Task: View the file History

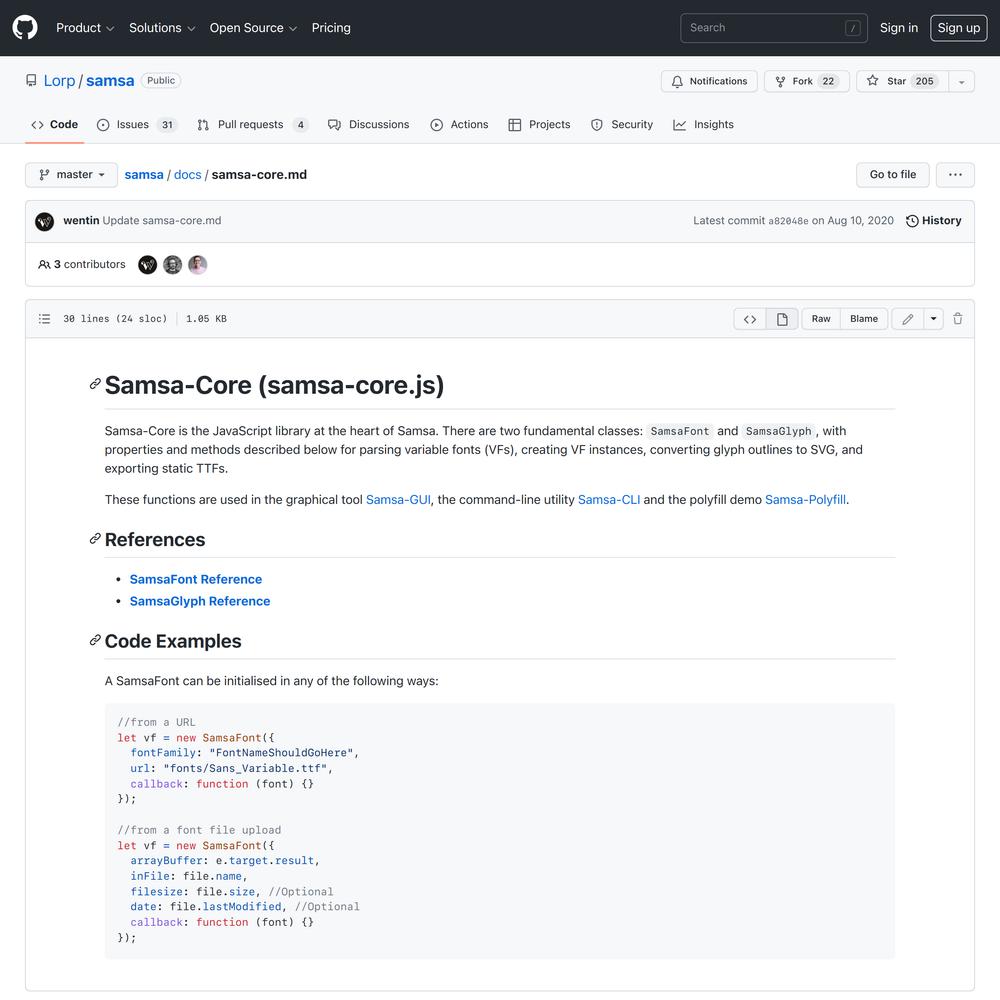Action: (x=934, y=221)
